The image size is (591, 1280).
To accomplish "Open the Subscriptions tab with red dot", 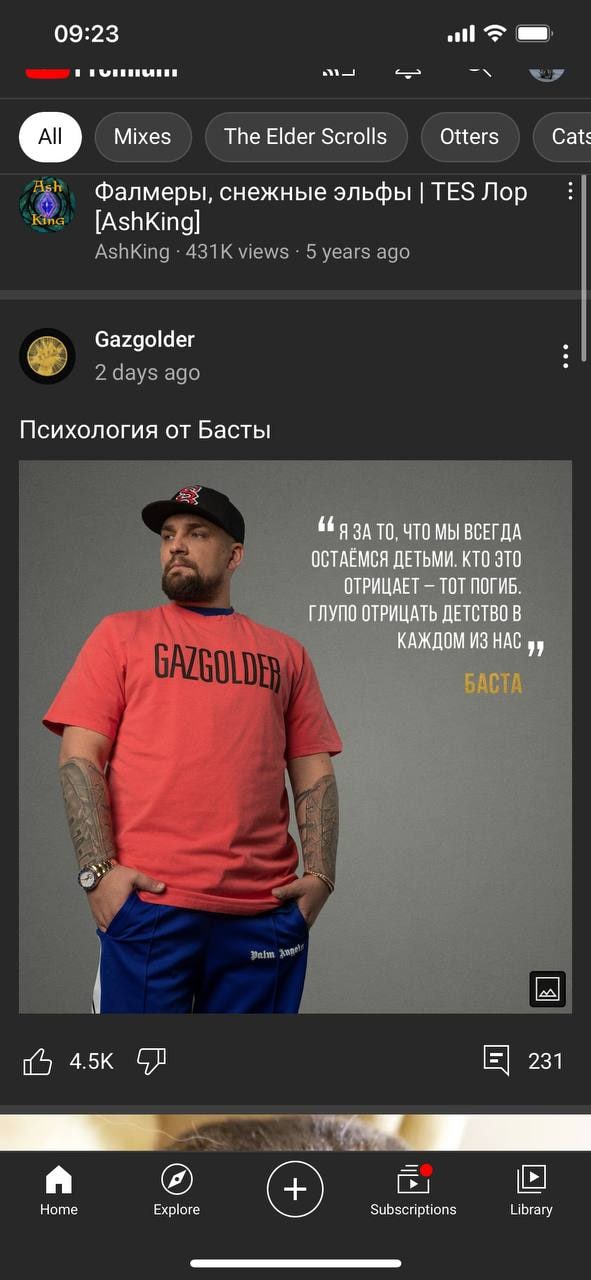I will point(413,1189).
